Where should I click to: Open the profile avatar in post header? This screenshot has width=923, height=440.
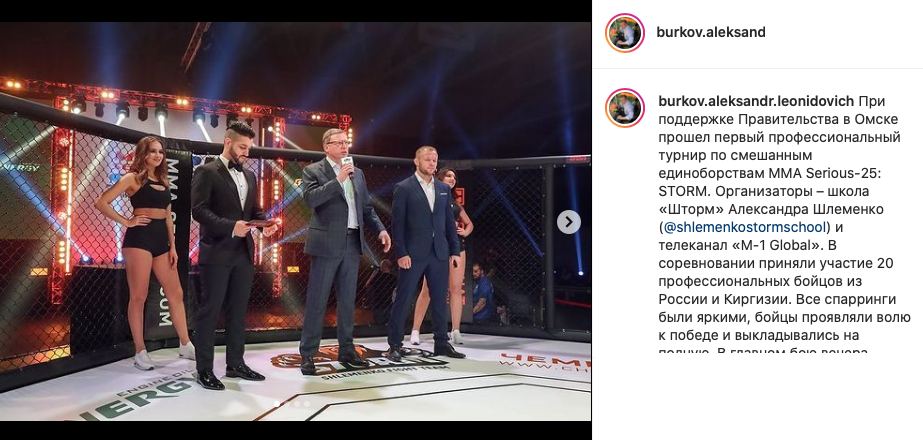pyautogui.click(x=625, y=32)
